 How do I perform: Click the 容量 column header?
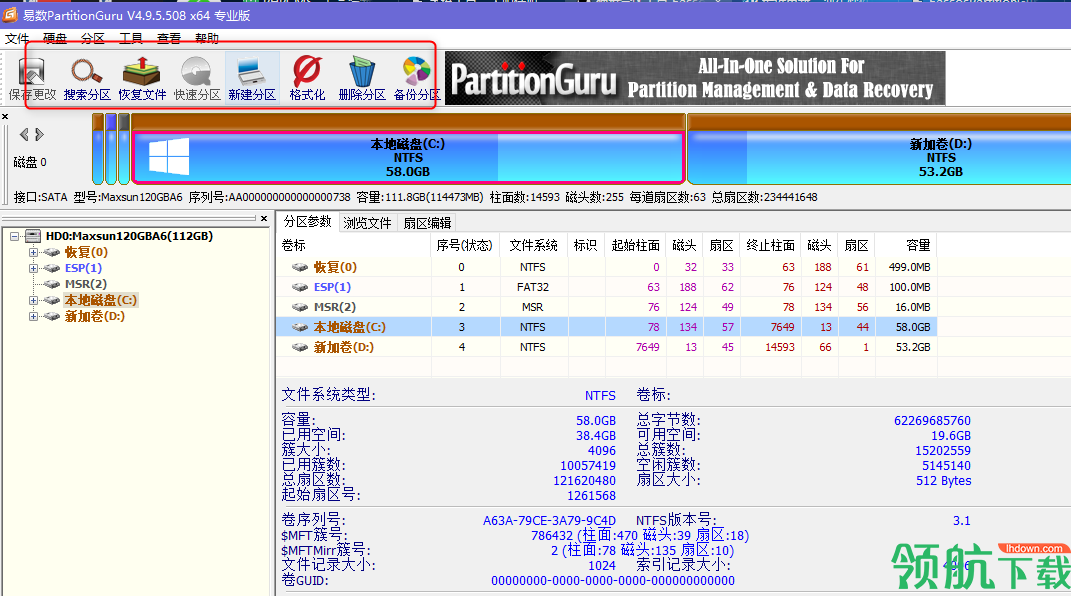tap(907, 245)
